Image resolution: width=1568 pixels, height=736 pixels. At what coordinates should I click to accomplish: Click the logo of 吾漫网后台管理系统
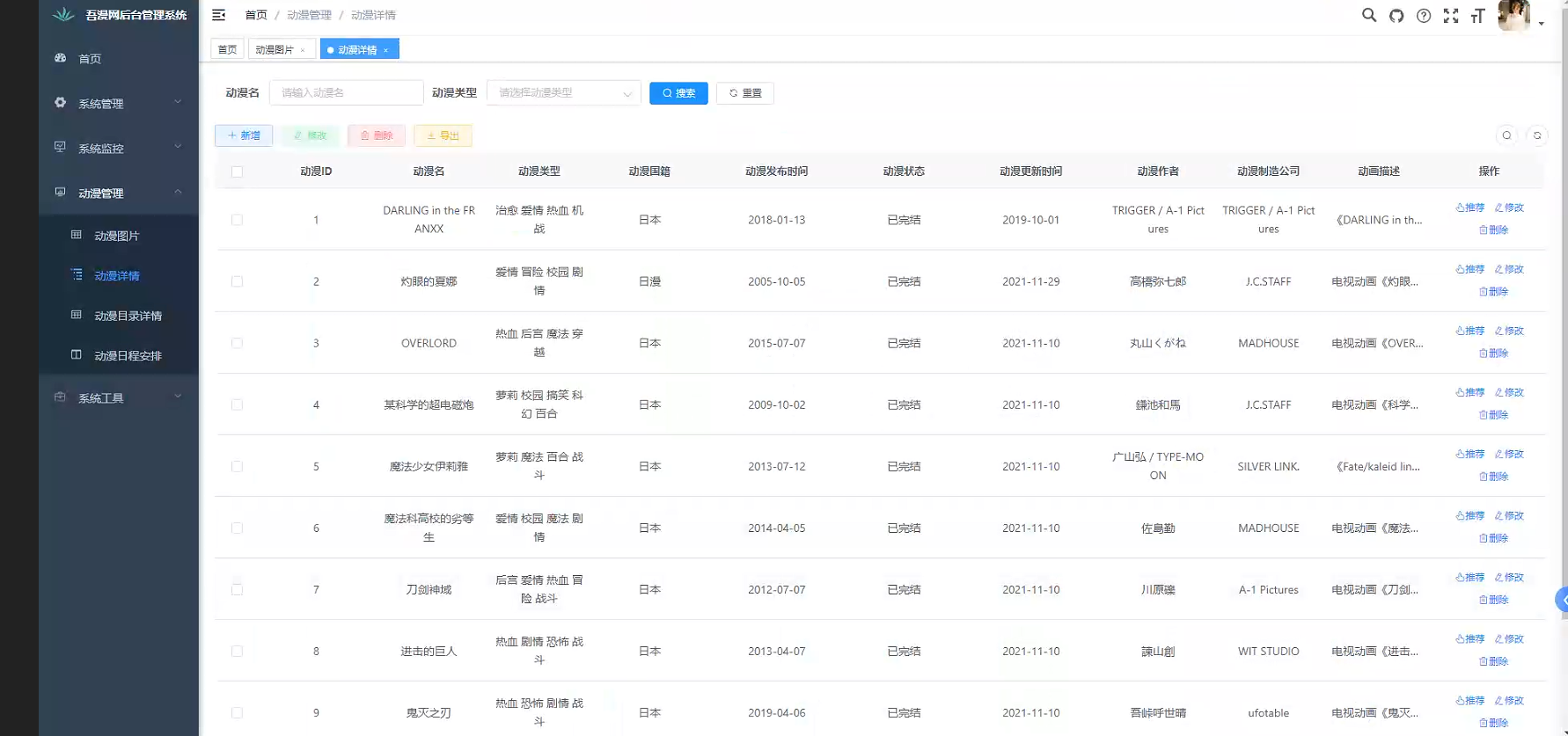(63, 15)
